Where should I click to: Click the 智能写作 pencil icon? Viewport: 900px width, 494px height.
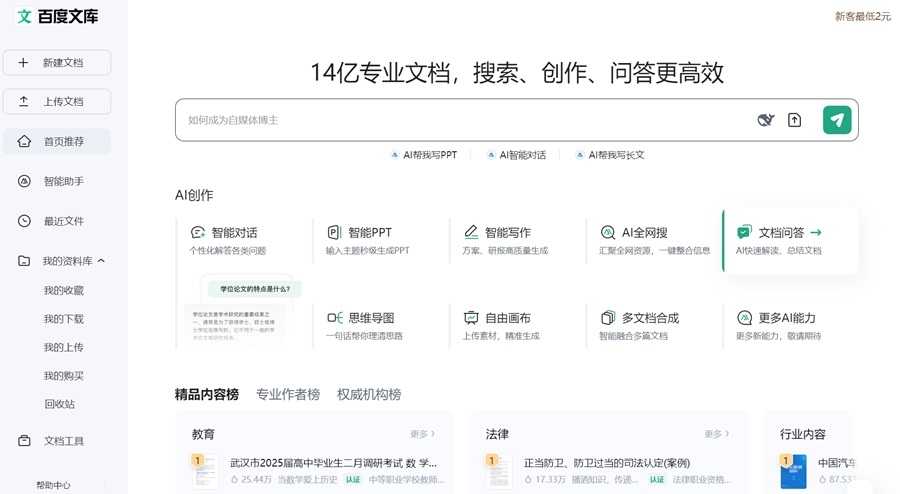[x=471, y=232]
